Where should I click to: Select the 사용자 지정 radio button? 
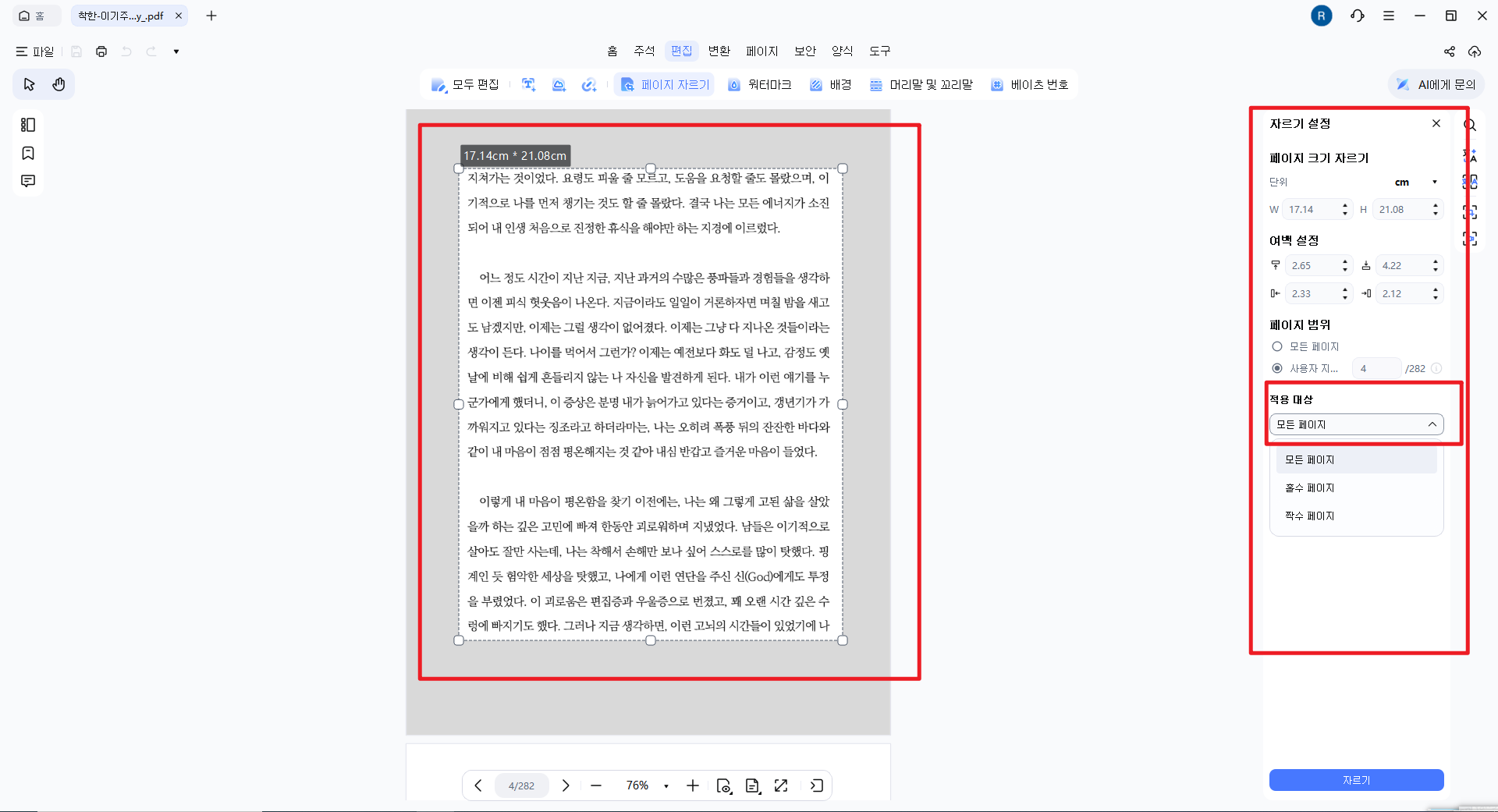tap(1277, 368)
